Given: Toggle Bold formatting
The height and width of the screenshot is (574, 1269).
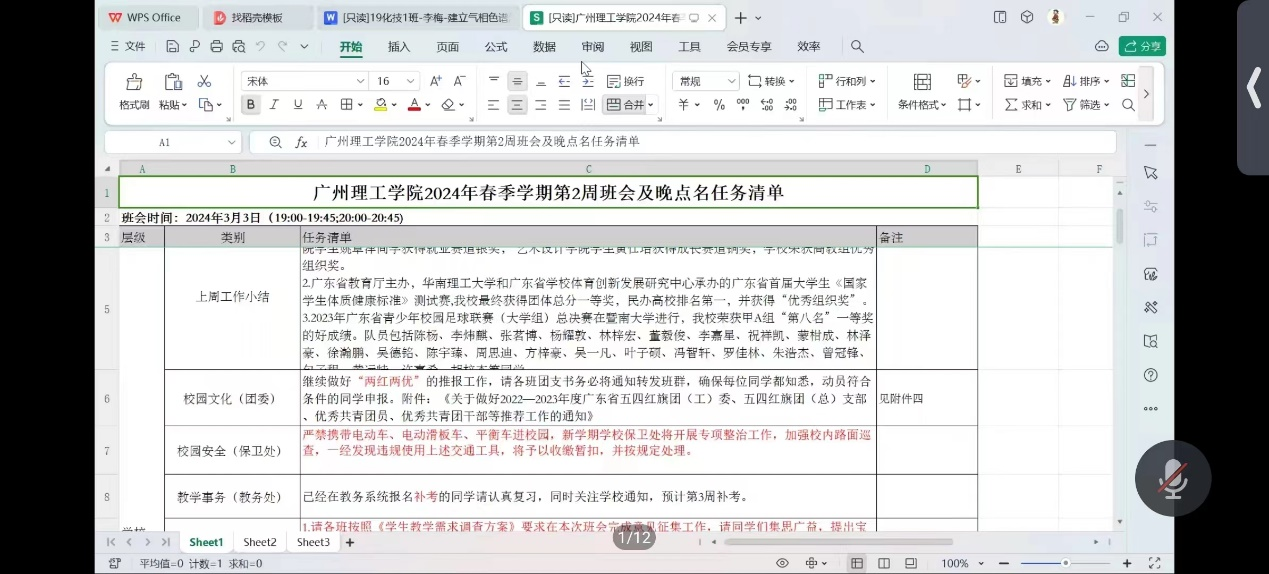Looking at the screenshot, I should coord(250,105).
